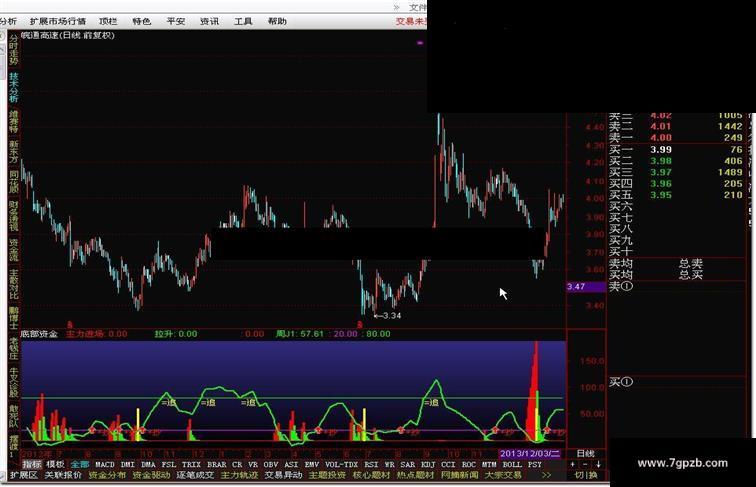This screenshot has height=487, width=756.
Task: Switch indicator to DMA
Action: coord(148,464)
